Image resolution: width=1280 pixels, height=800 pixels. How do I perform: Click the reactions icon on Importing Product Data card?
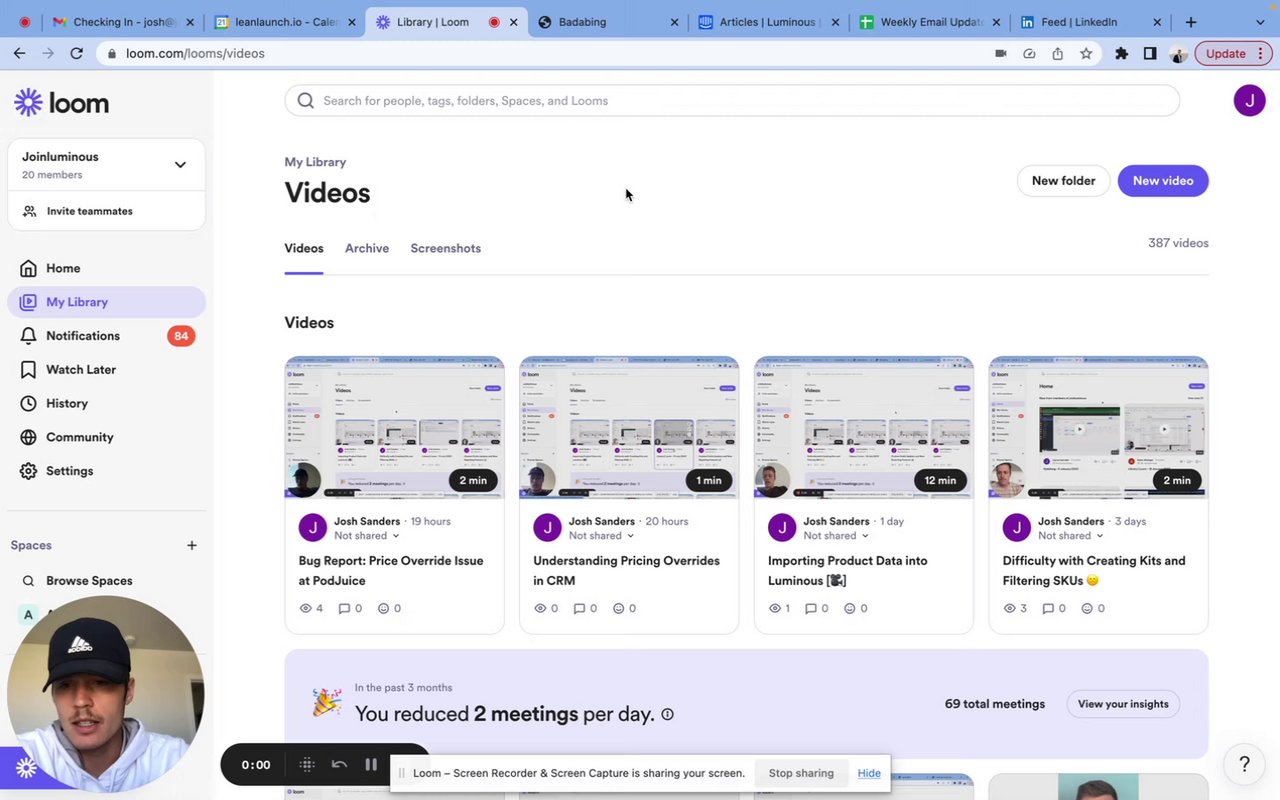850,608
